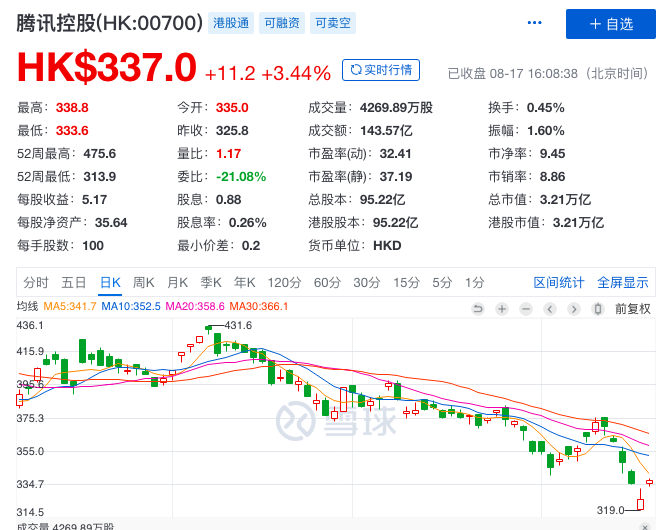Image resolution: width=671 pixels, height=530 pixels.
Task: Click the 最低 value 333.6
Action: click(x=72, y=130)
